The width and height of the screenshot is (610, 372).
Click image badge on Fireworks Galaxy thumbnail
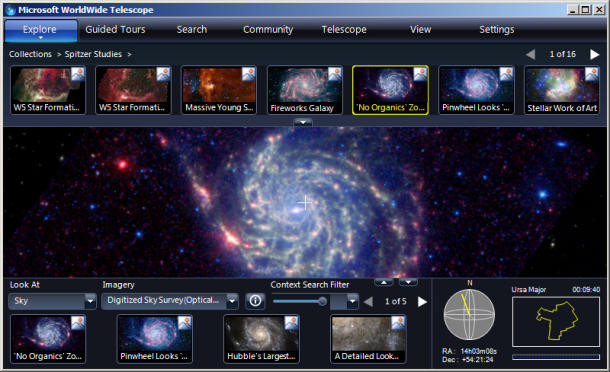tap(335, 74)
